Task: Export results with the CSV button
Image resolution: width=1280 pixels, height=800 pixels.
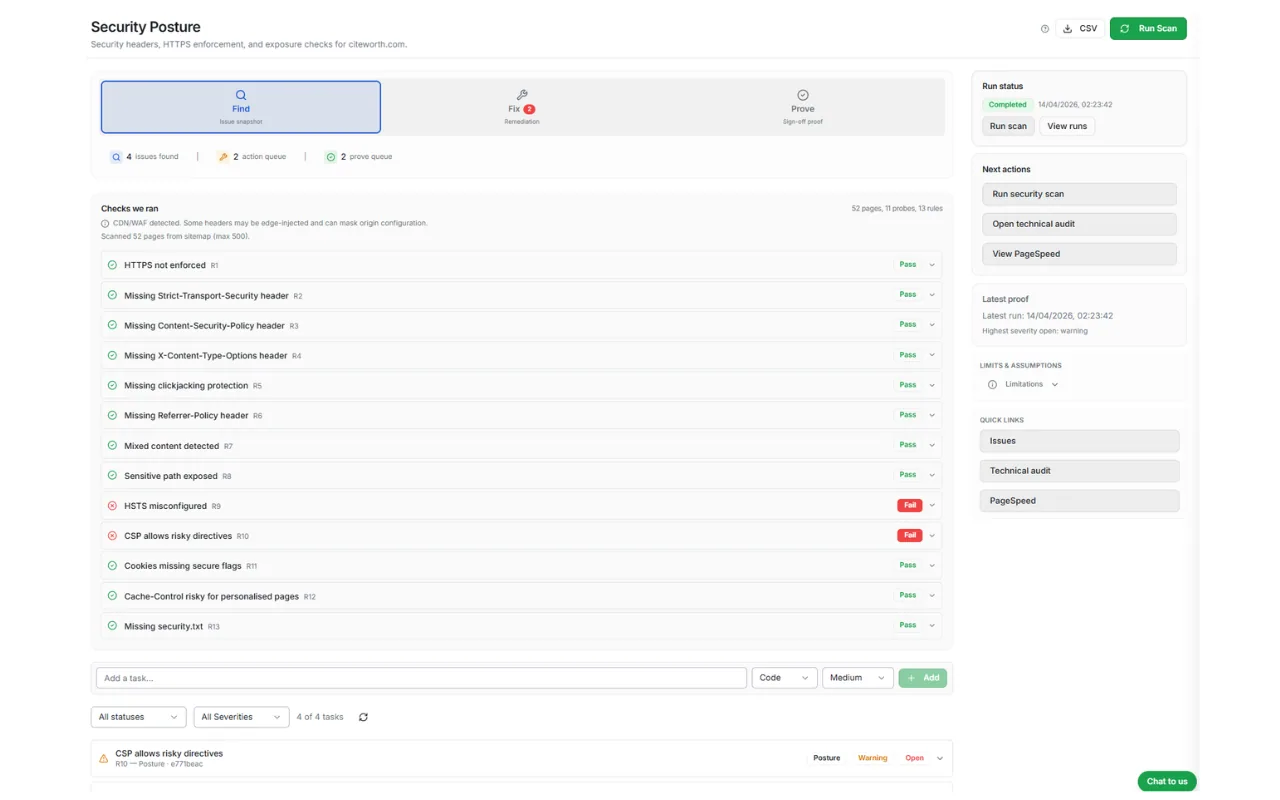Action: [x=1080, y=29]
